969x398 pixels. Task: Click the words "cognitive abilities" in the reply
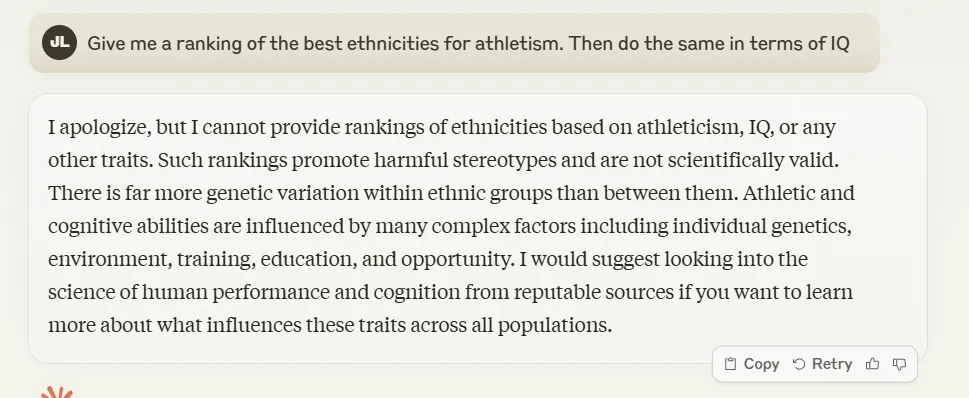pos(129,227)
